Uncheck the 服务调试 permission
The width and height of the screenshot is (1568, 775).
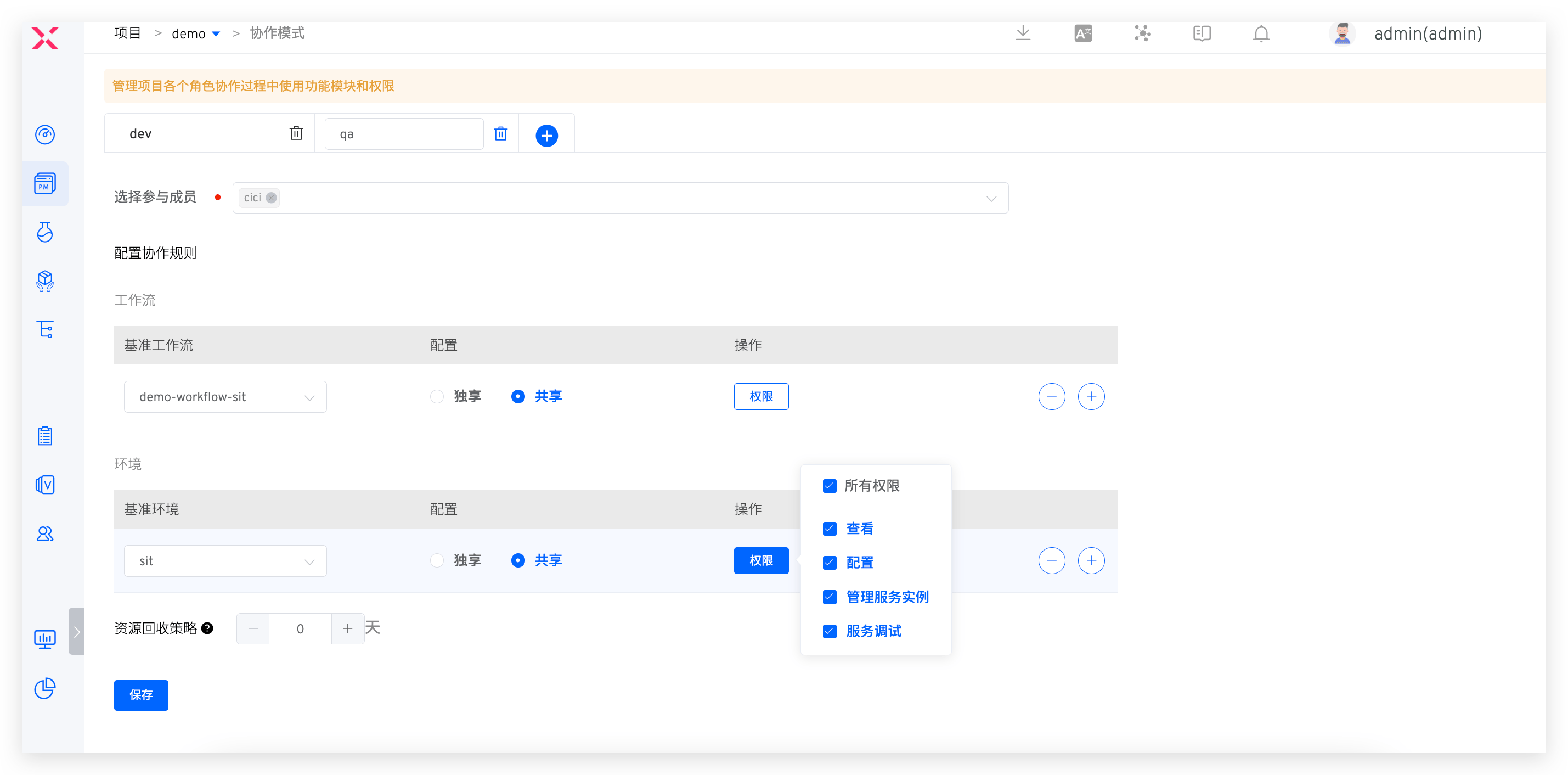point(829,631)
